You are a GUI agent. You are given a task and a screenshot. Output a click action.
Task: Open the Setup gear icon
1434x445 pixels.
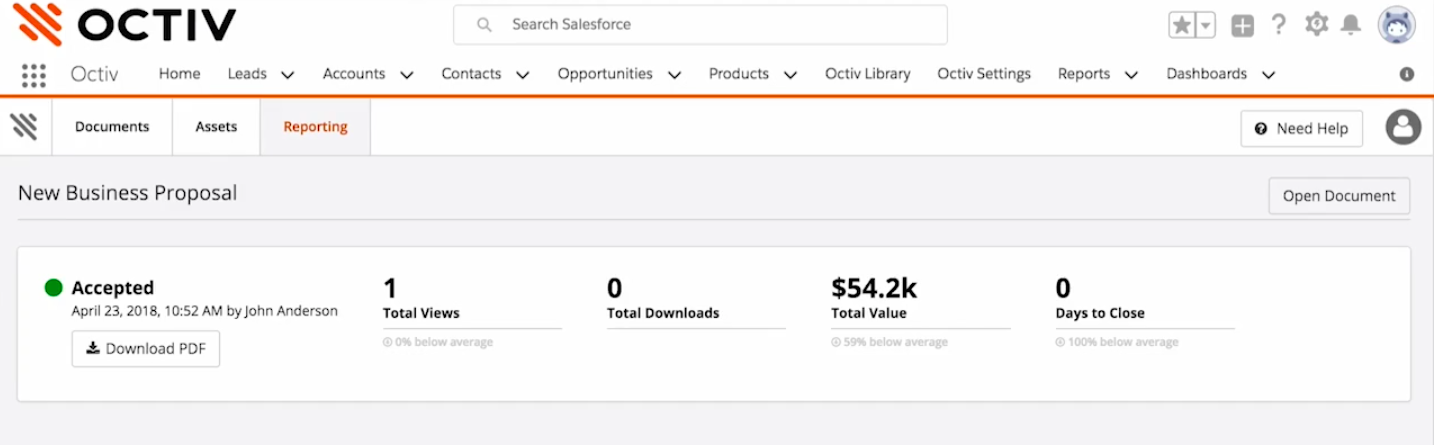[1316, 25]
